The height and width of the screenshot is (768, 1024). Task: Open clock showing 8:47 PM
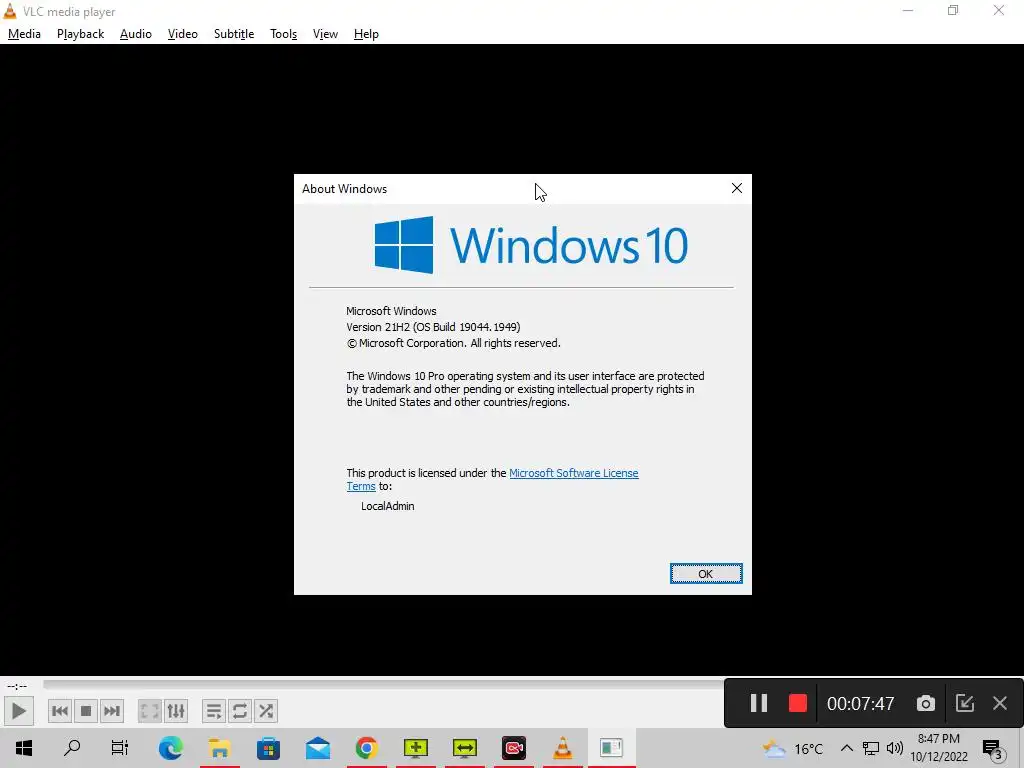pyautogui.click(x=939, y=748)
